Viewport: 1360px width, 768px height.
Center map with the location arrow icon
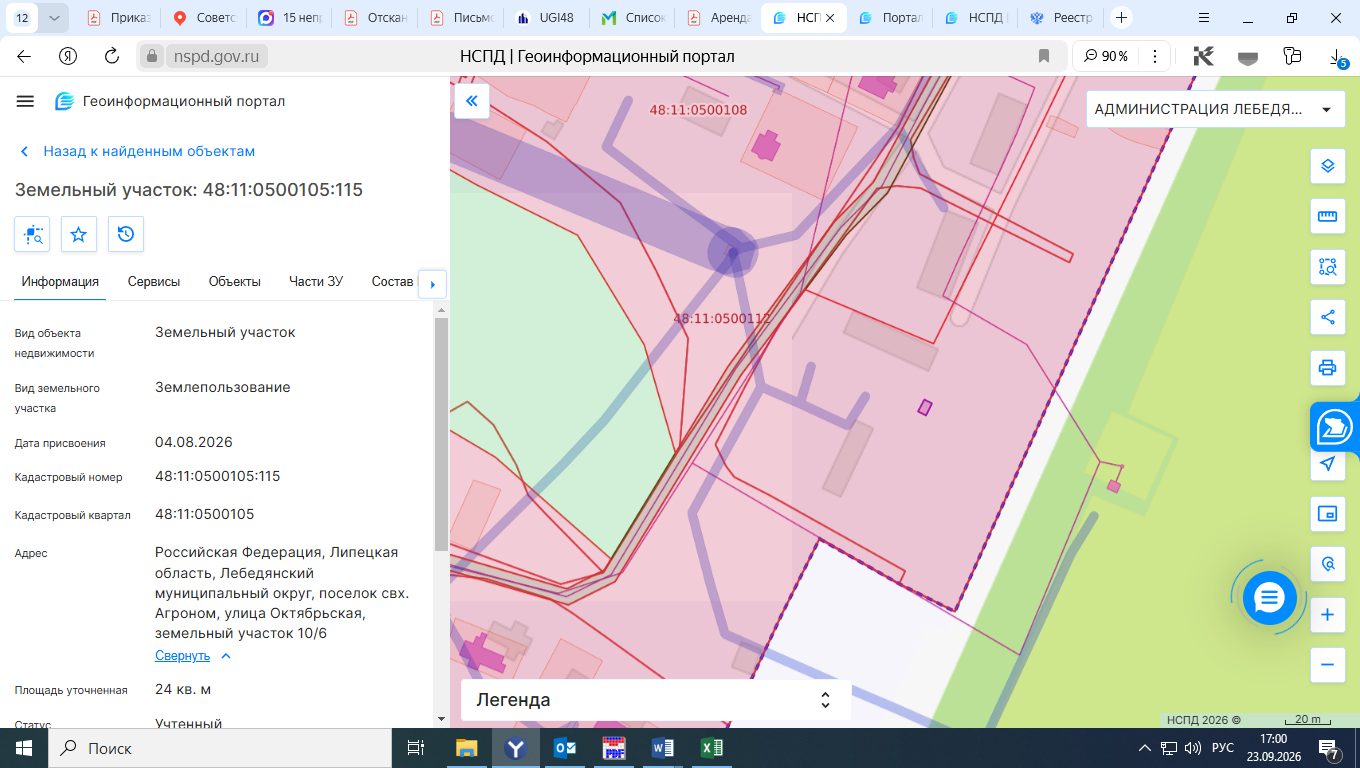pyautogui.click(x=1327, y=464)
